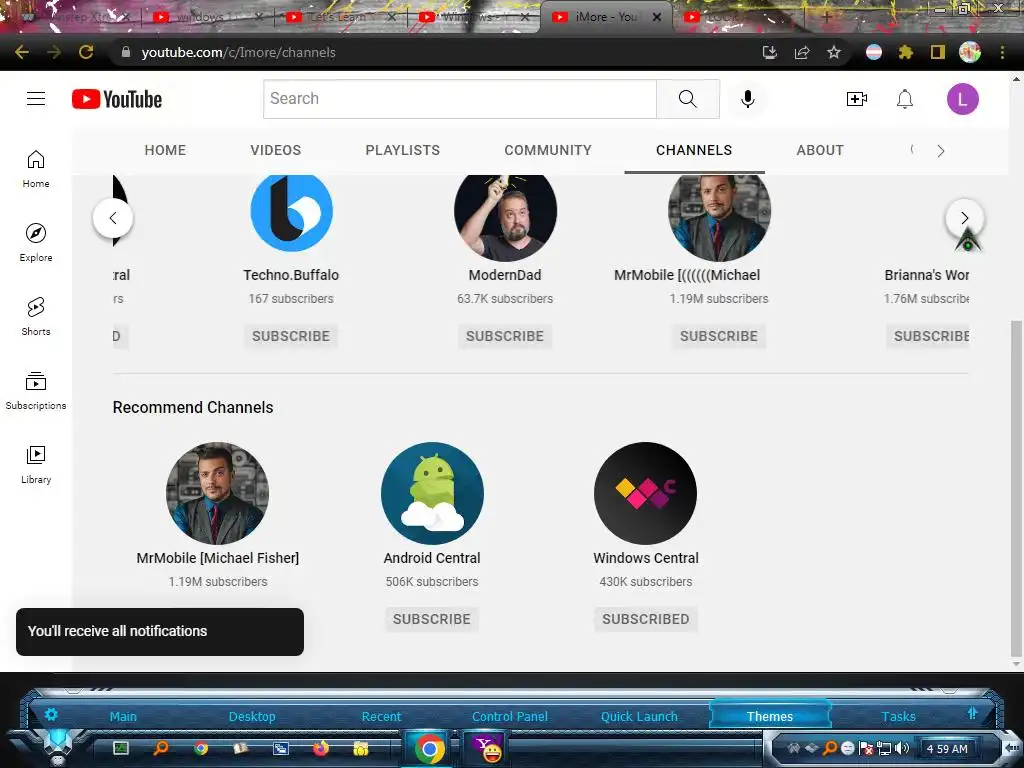
Task: Open Tasks tab on the dock
Action: (899, 716)
